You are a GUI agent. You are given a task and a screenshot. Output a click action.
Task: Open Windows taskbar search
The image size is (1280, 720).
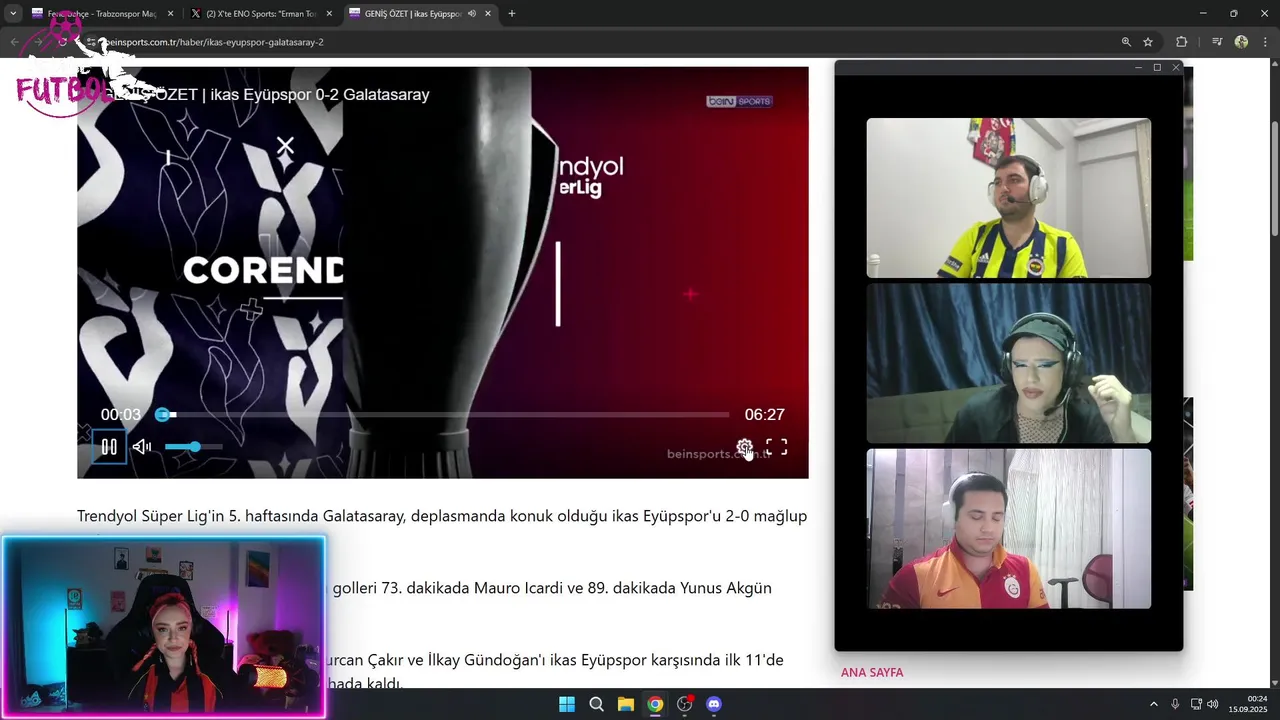597,704
